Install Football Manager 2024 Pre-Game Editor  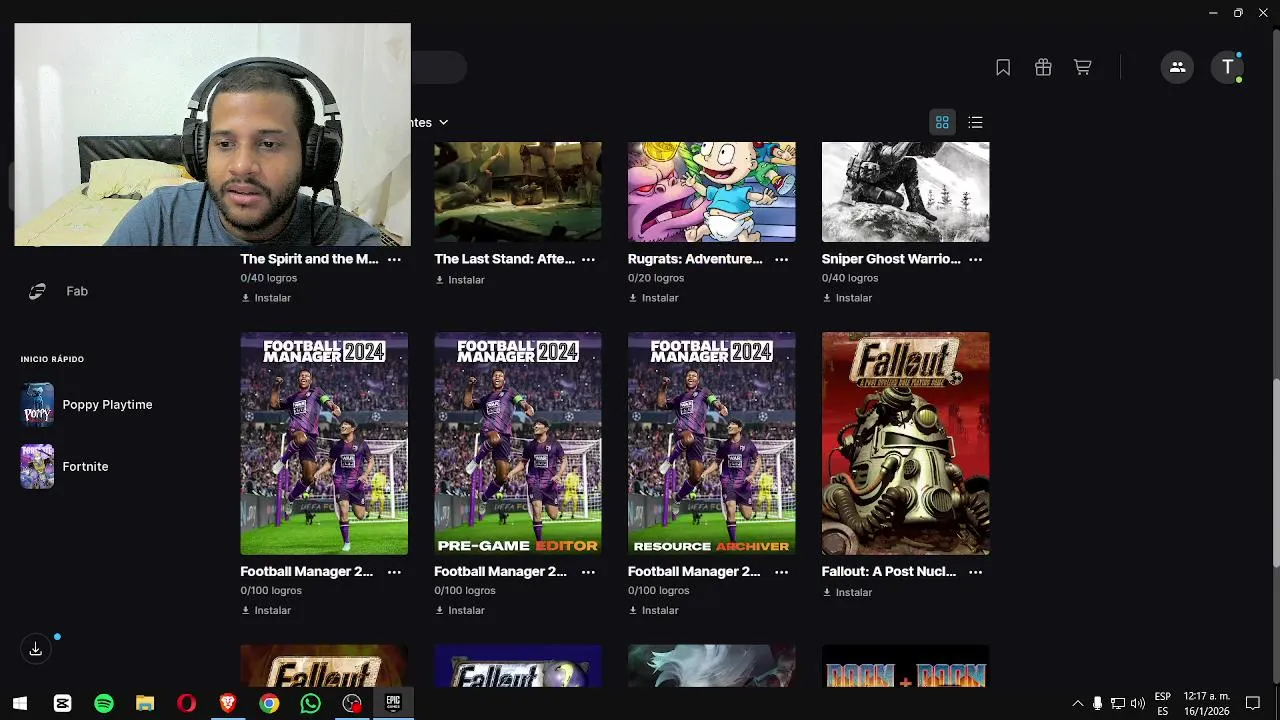[x=460, y=610]
